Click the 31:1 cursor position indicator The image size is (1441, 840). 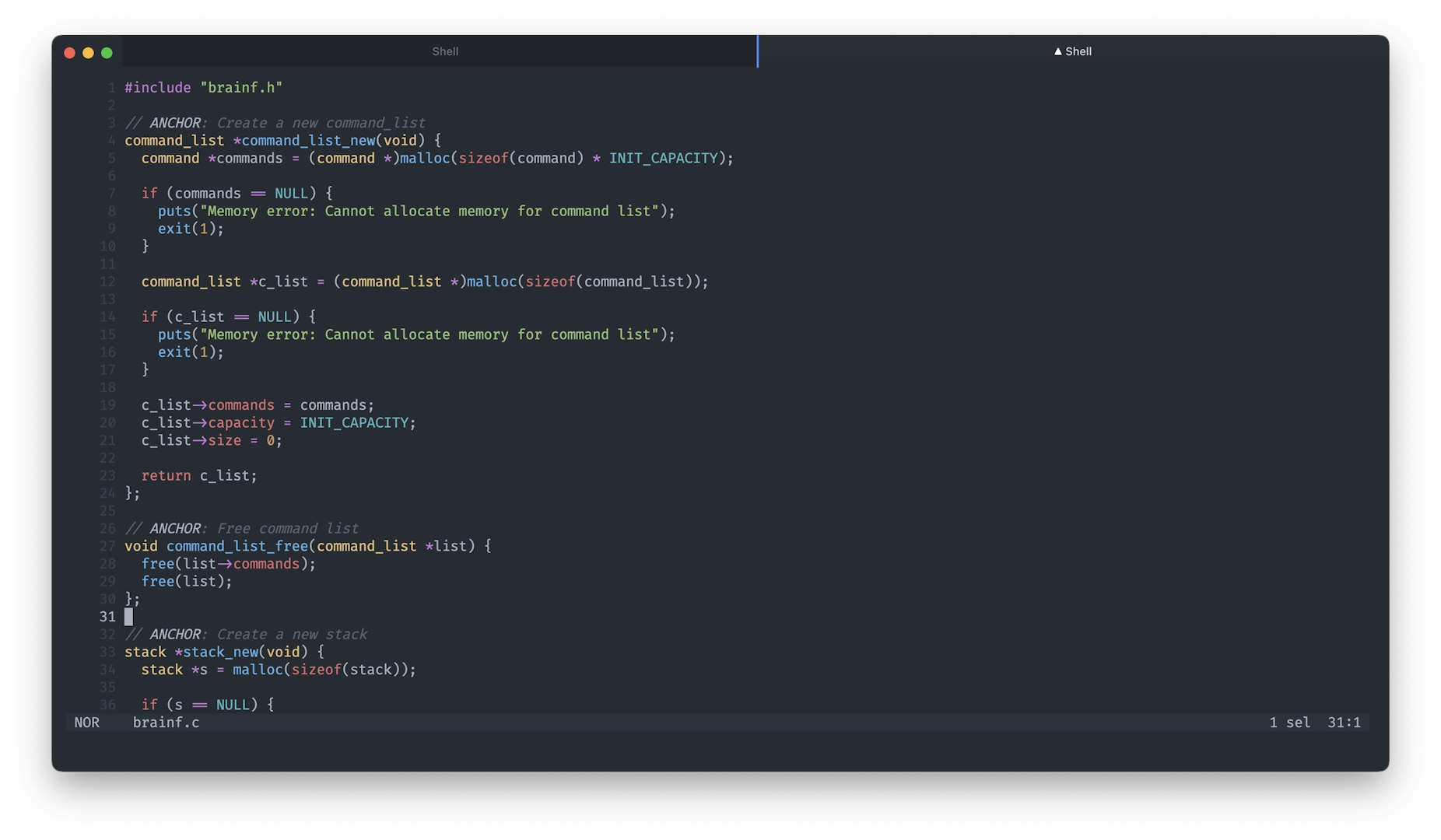pyautogui.click(x=1344, y=723)
